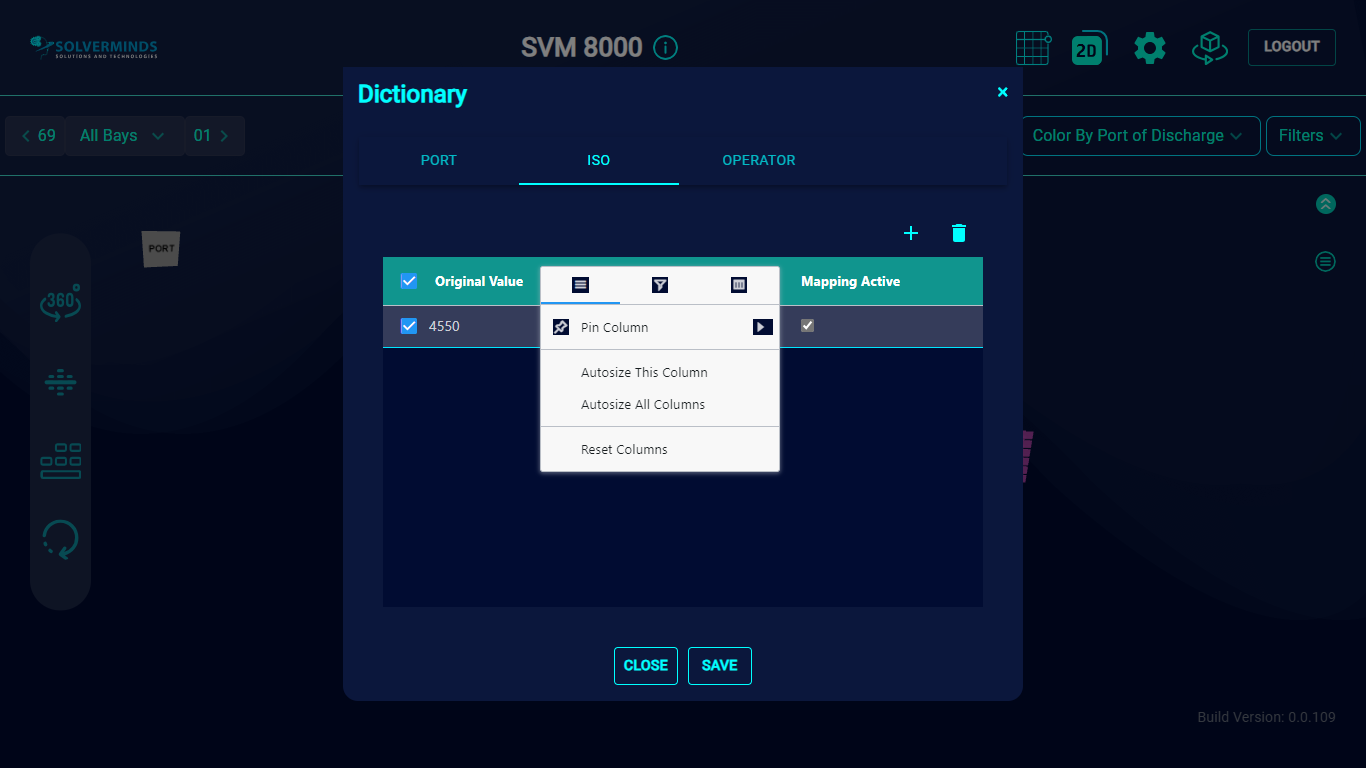The image size is (1366, 768).
Task: Expand the Filters dropdown
Action: click(x=1313, y=136)
